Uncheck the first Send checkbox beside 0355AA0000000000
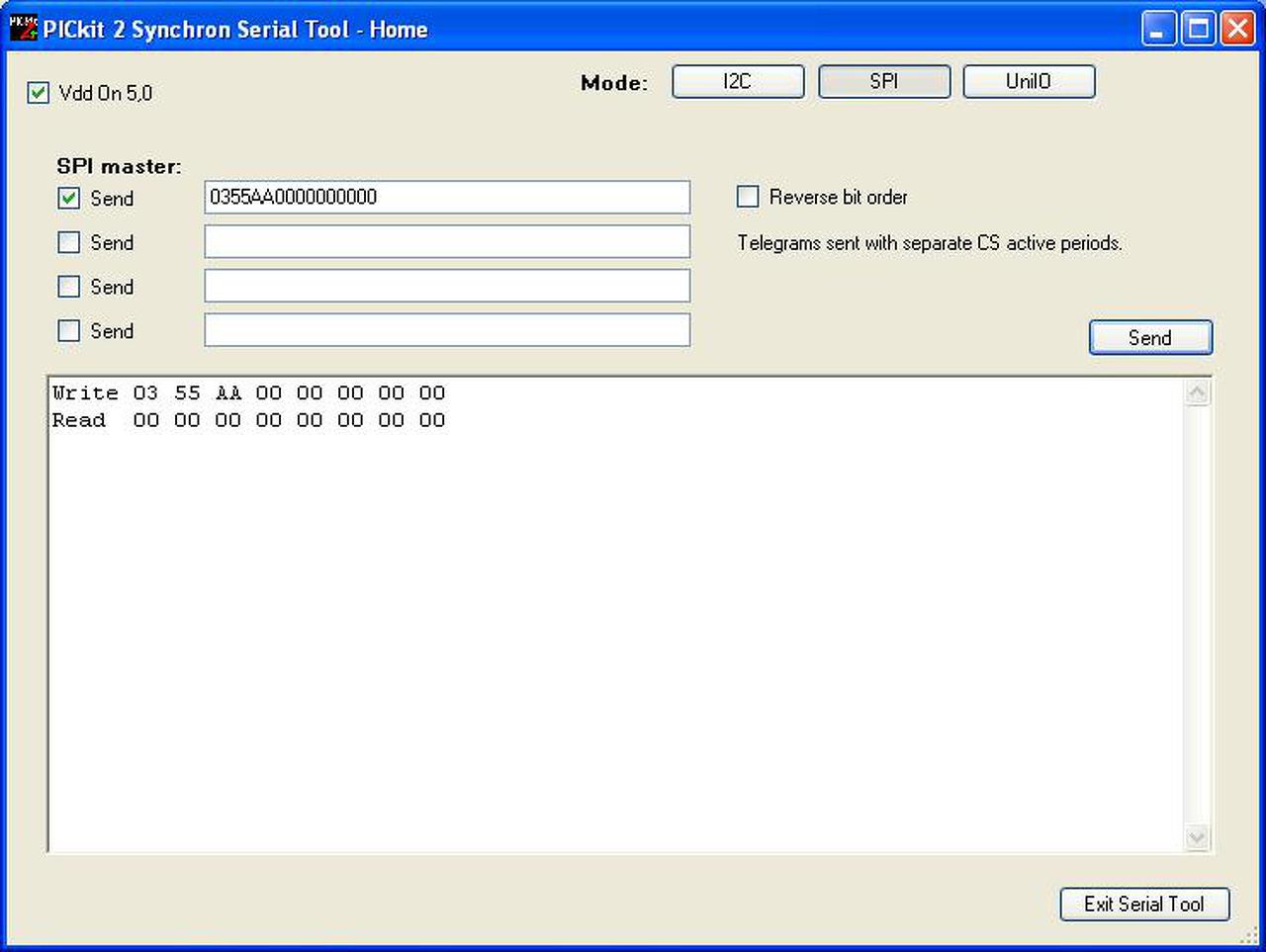The height and width of the screenshot is (952, 1266). (69, 198)
